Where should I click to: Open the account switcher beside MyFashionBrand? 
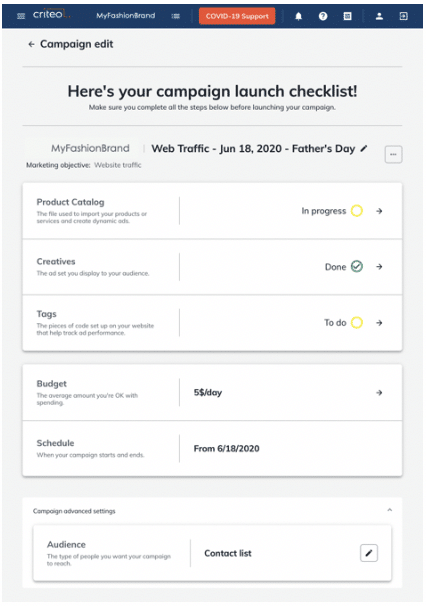[x=176, y=16]
